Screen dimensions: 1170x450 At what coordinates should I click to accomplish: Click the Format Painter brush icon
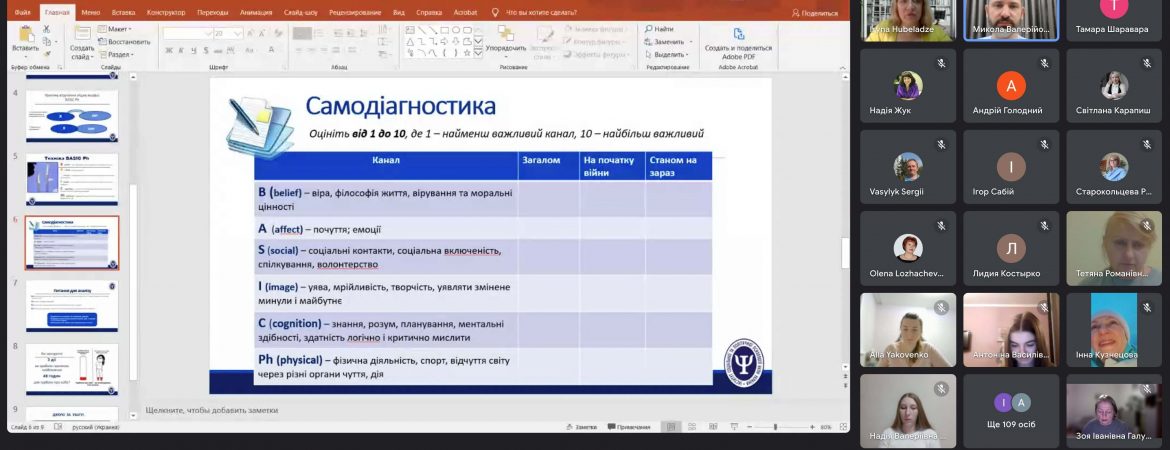pos(46,54)
